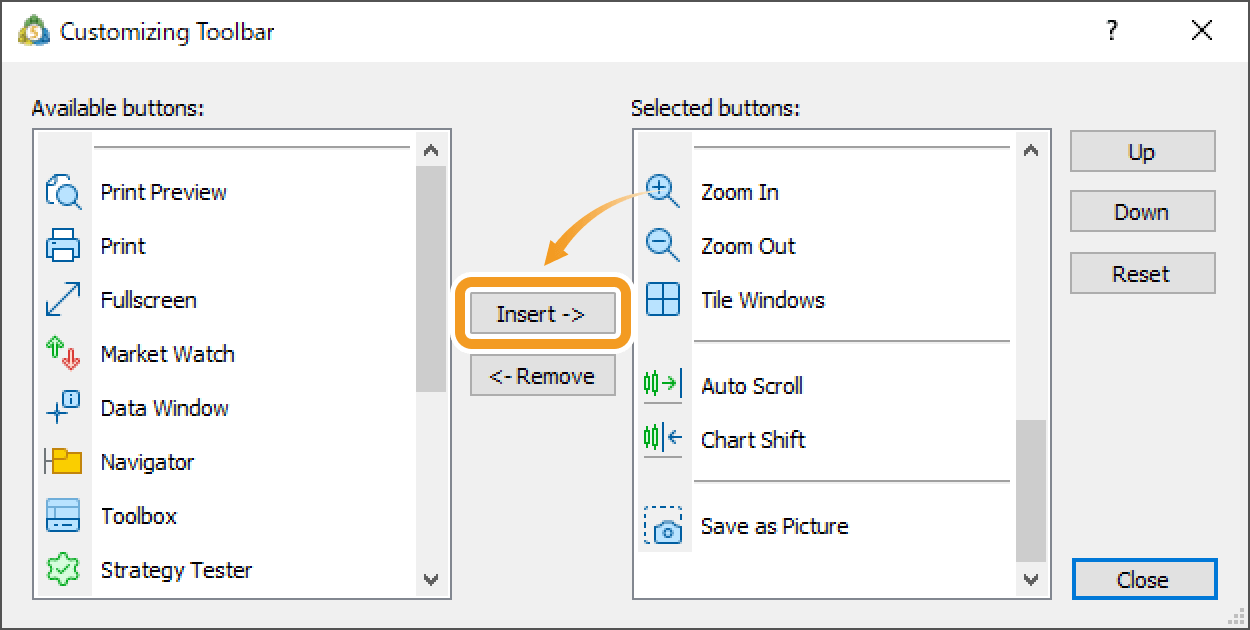Choose the Toolbox panel icon
Image resolution: width=1250 pixels, height=630 pixels.
click(63, 515)
